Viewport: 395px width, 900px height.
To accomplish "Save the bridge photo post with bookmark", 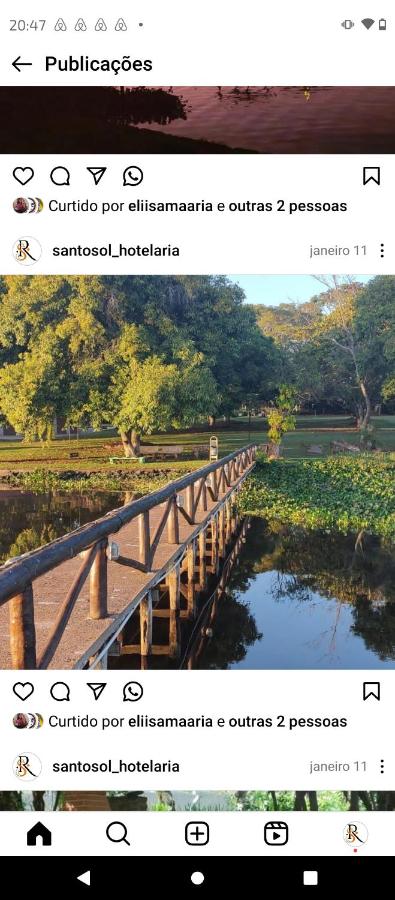I will point(371,692).
